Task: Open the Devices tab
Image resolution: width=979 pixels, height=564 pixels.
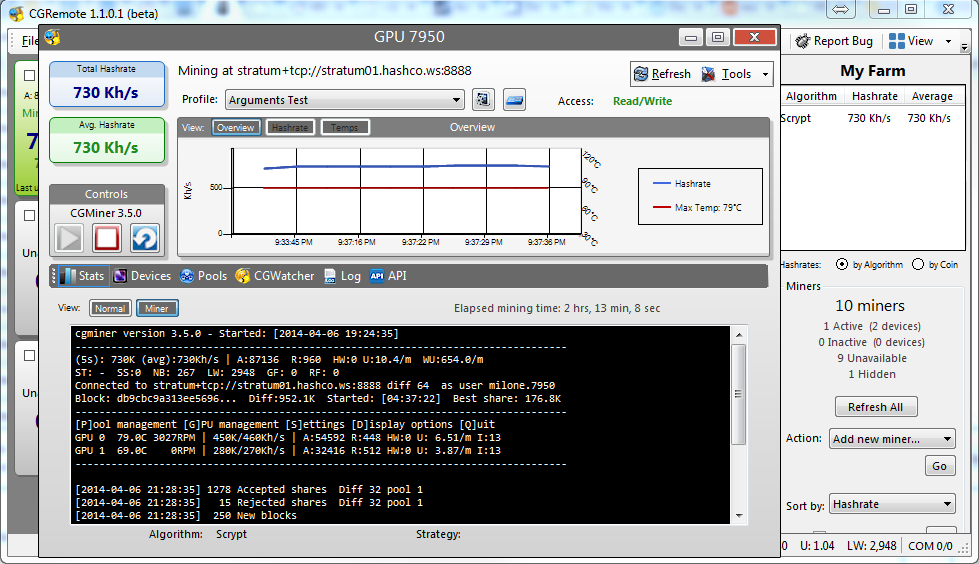Action: [x=142, y=276]
